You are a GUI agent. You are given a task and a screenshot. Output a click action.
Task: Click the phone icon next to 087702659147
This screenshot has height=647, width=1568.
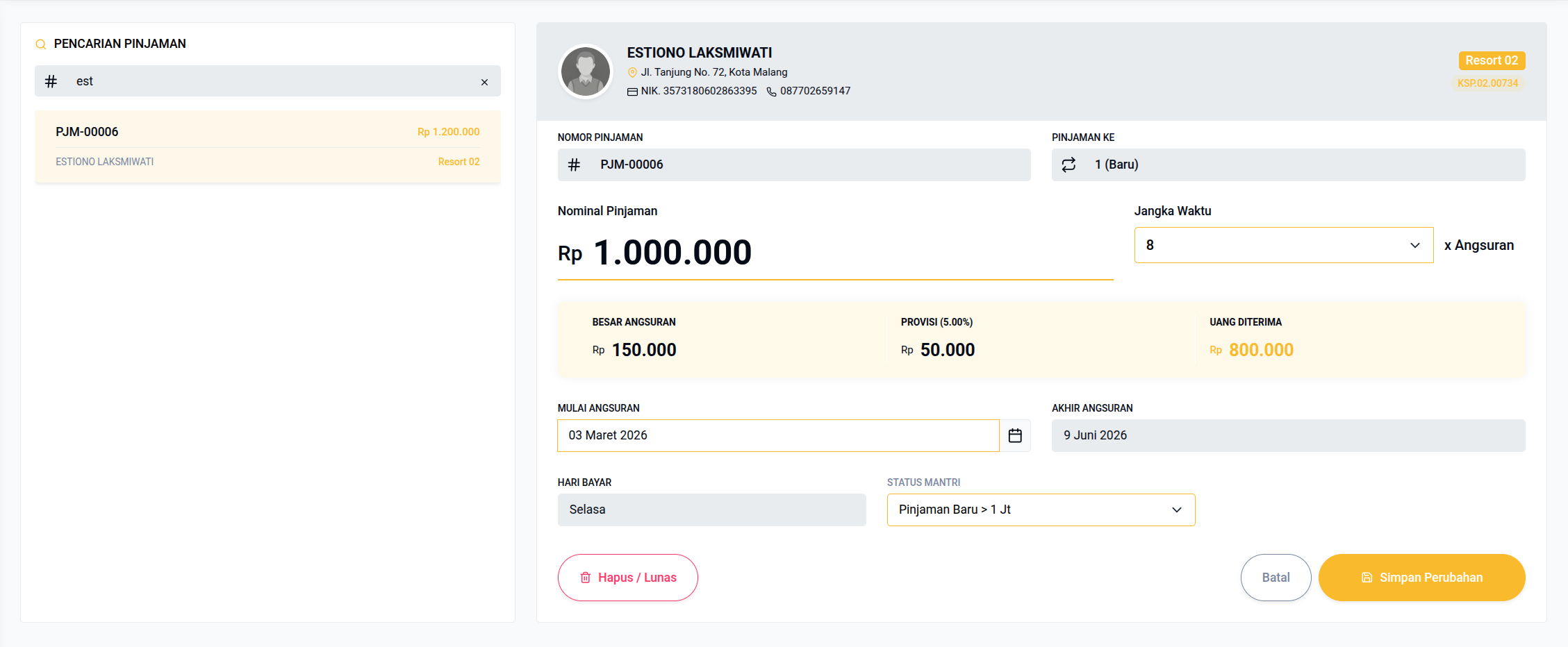point(771,92)
